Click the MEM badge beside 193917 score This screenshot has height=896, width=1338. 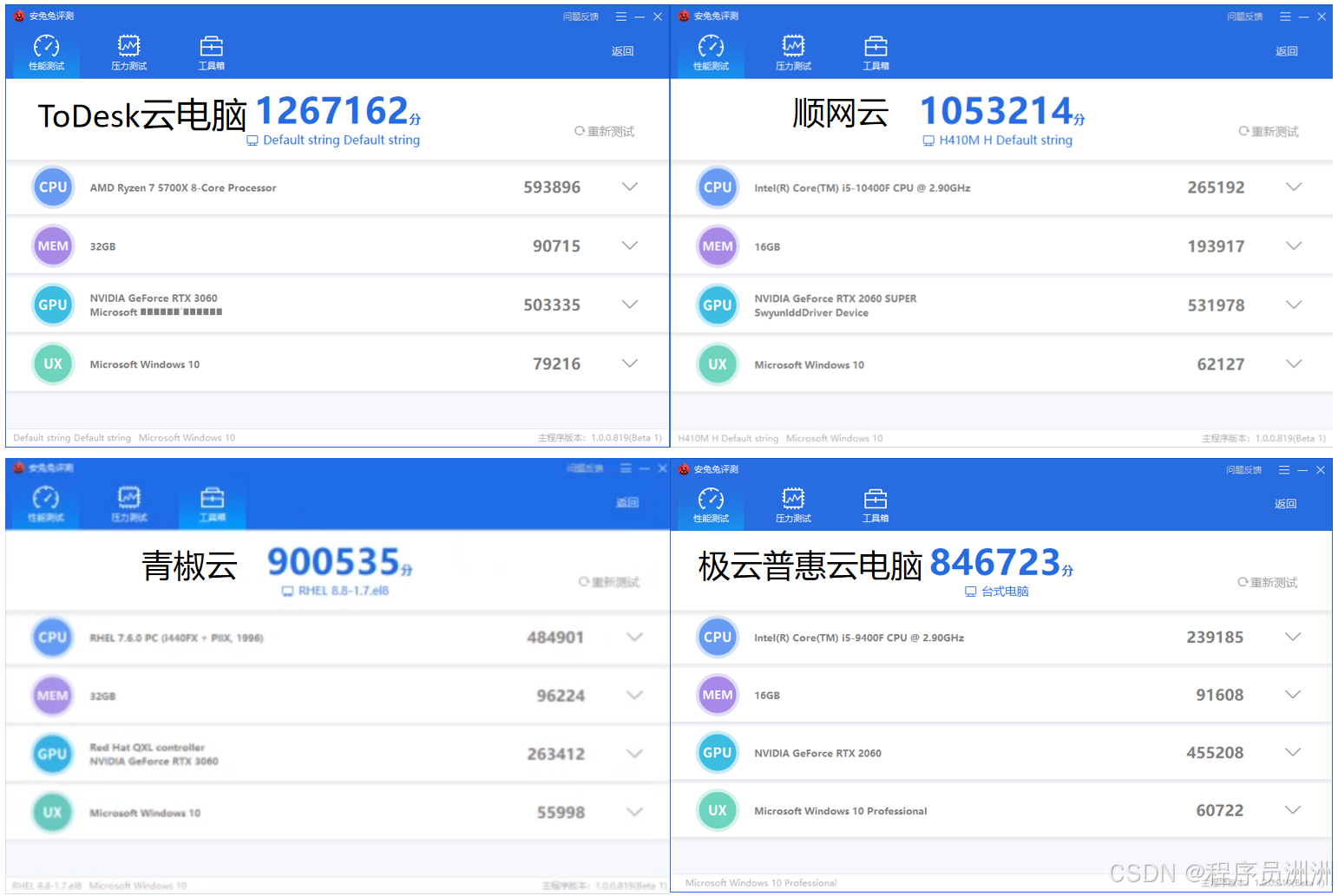coord(718,246)
